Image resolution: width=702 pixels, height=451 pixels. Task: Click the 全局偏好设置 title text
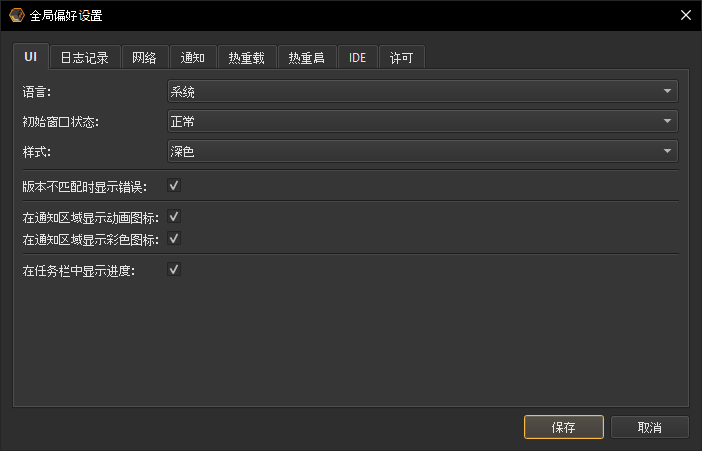tap(66, 16)
